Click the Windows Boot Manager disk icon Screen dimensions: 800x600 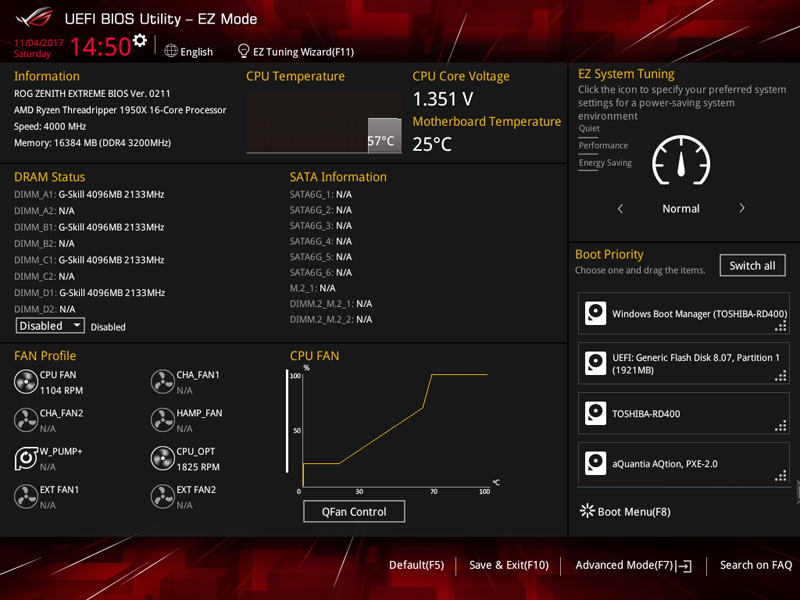click(595, 313)
